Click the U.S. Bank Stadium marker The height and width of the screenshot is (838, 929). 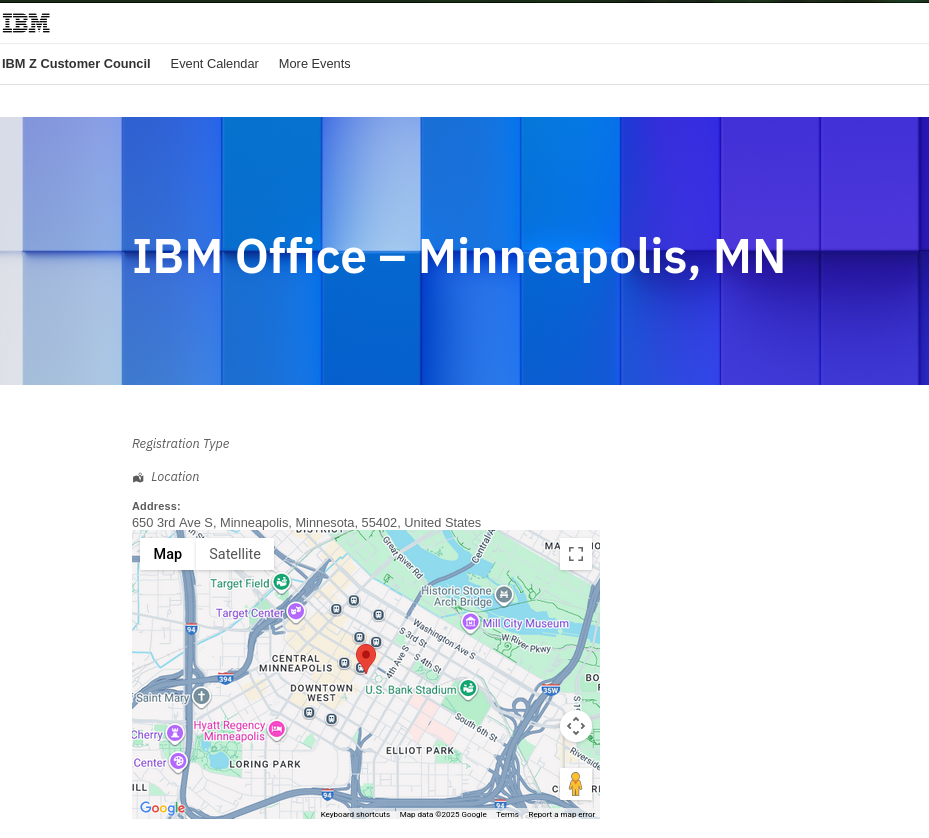click(467, 688)
